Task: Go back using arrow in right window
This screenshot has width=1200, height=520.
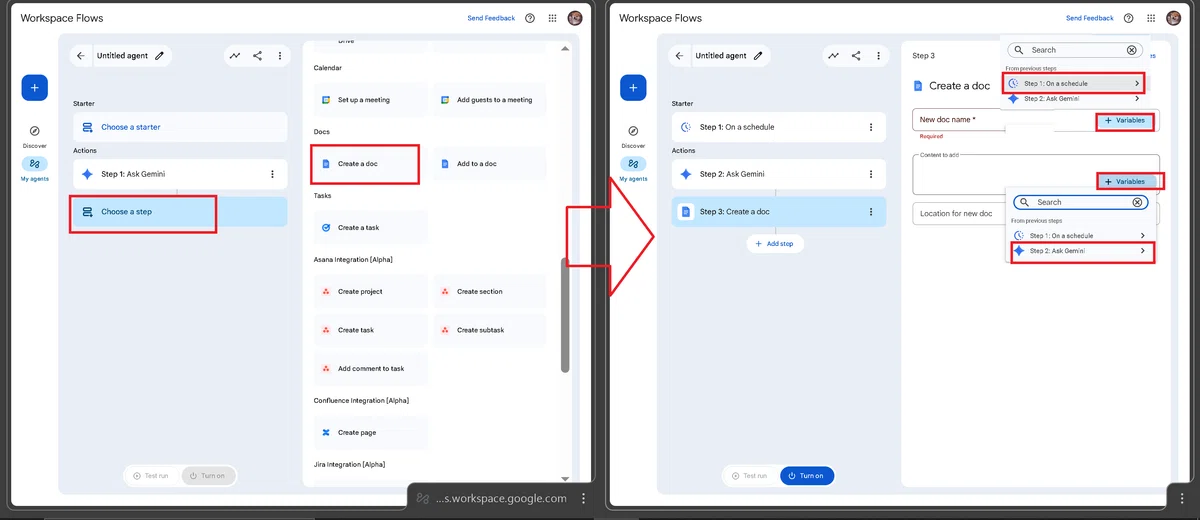Action: click(x=680, y=56)
